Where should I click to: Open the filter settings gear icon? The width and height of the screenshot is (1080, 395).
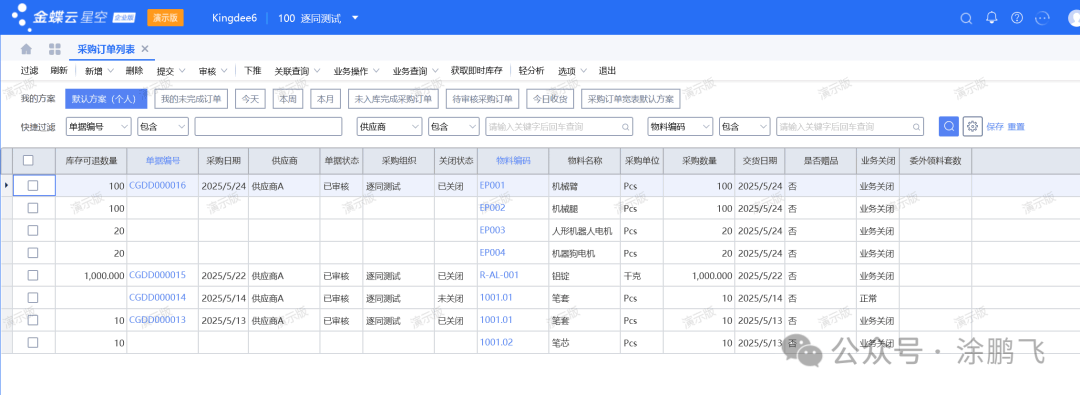(x=972, y=126)
